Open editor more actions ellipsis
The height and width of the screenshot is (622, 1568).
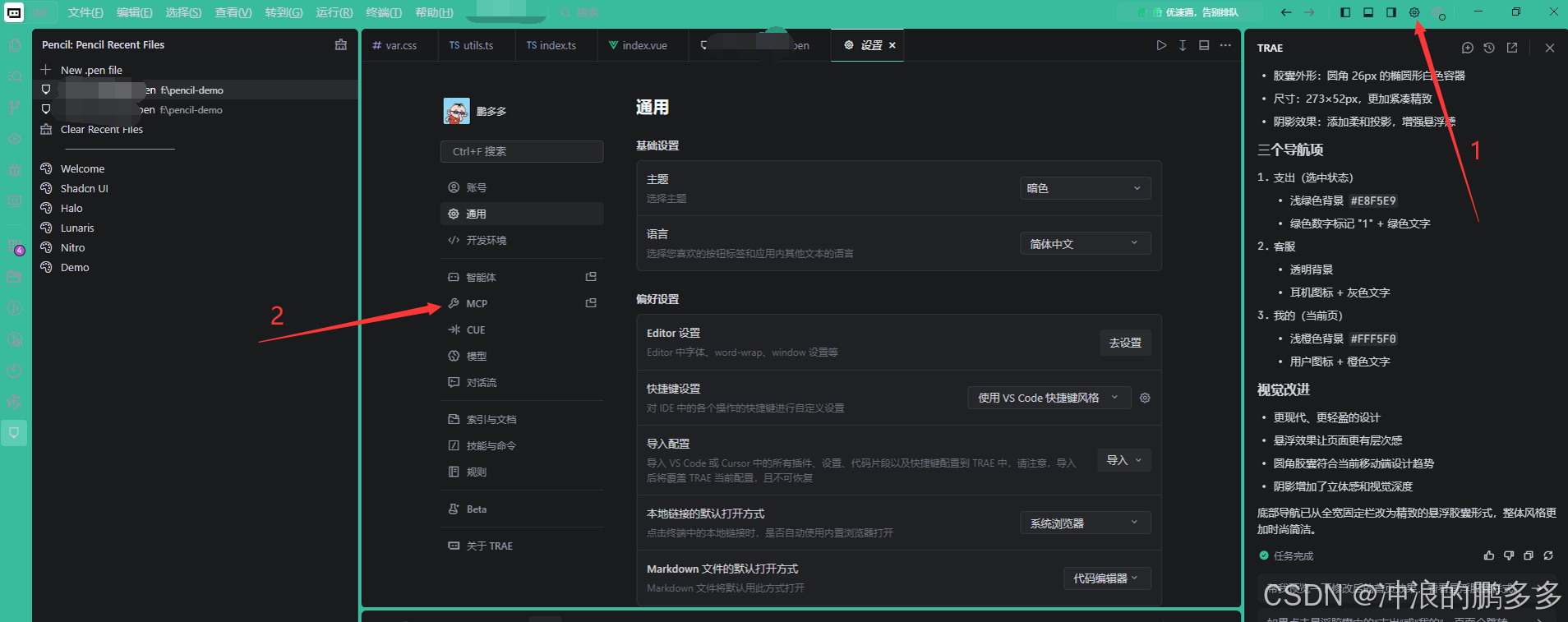[1225, 45]
